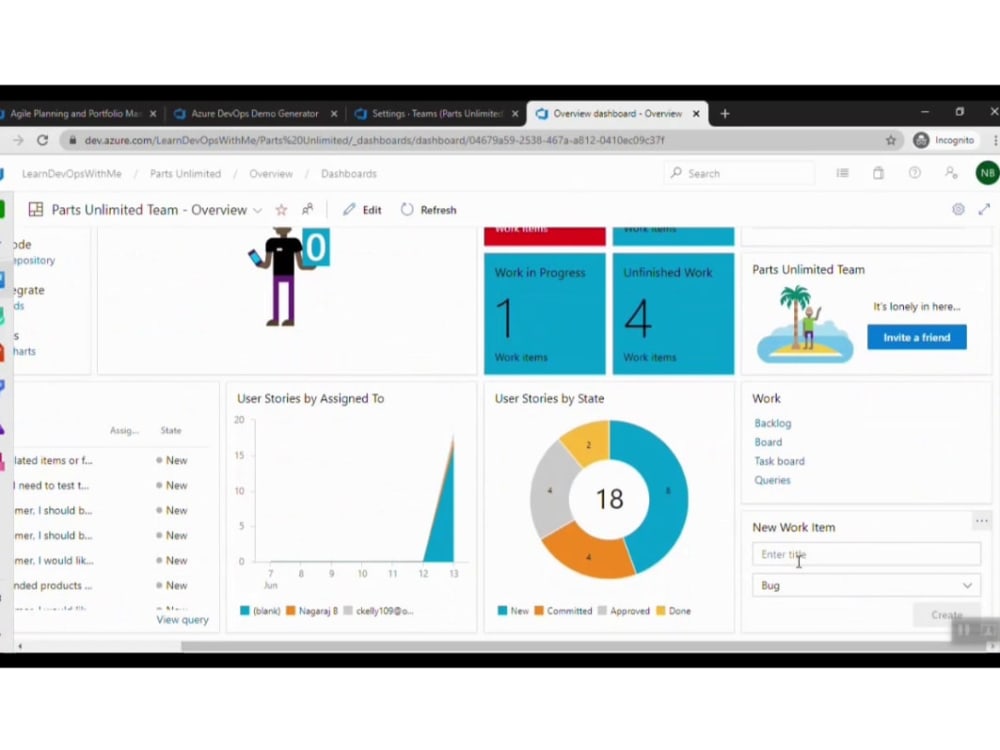Viewport: 1000px width, 750px height.
Task: Switch to Agile Planning and Portfolio tab
Action: (x=75, y=114)
